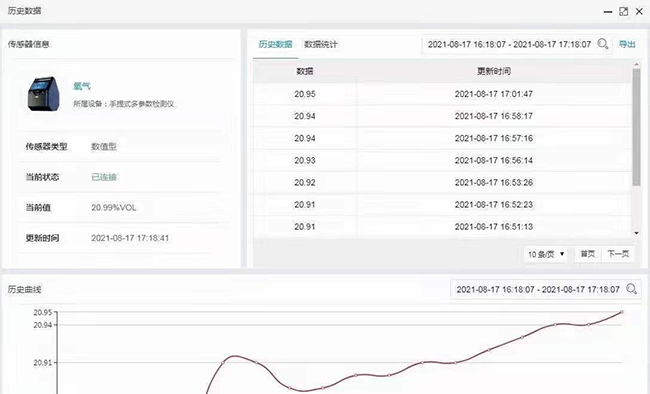Click the search icon beside history data date range
Image resolution: width=650 pixels, height=394 pixels.
click(603, 44)
